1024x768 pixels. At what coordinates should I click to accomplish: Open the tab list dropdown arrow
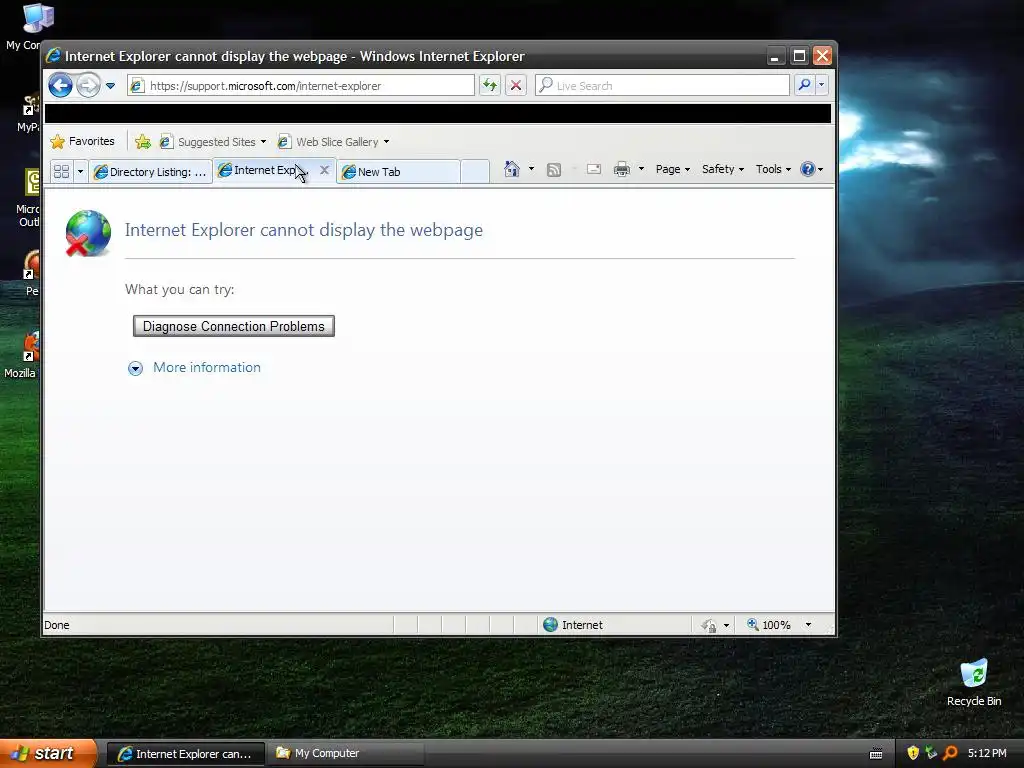(x=80, y=172)
